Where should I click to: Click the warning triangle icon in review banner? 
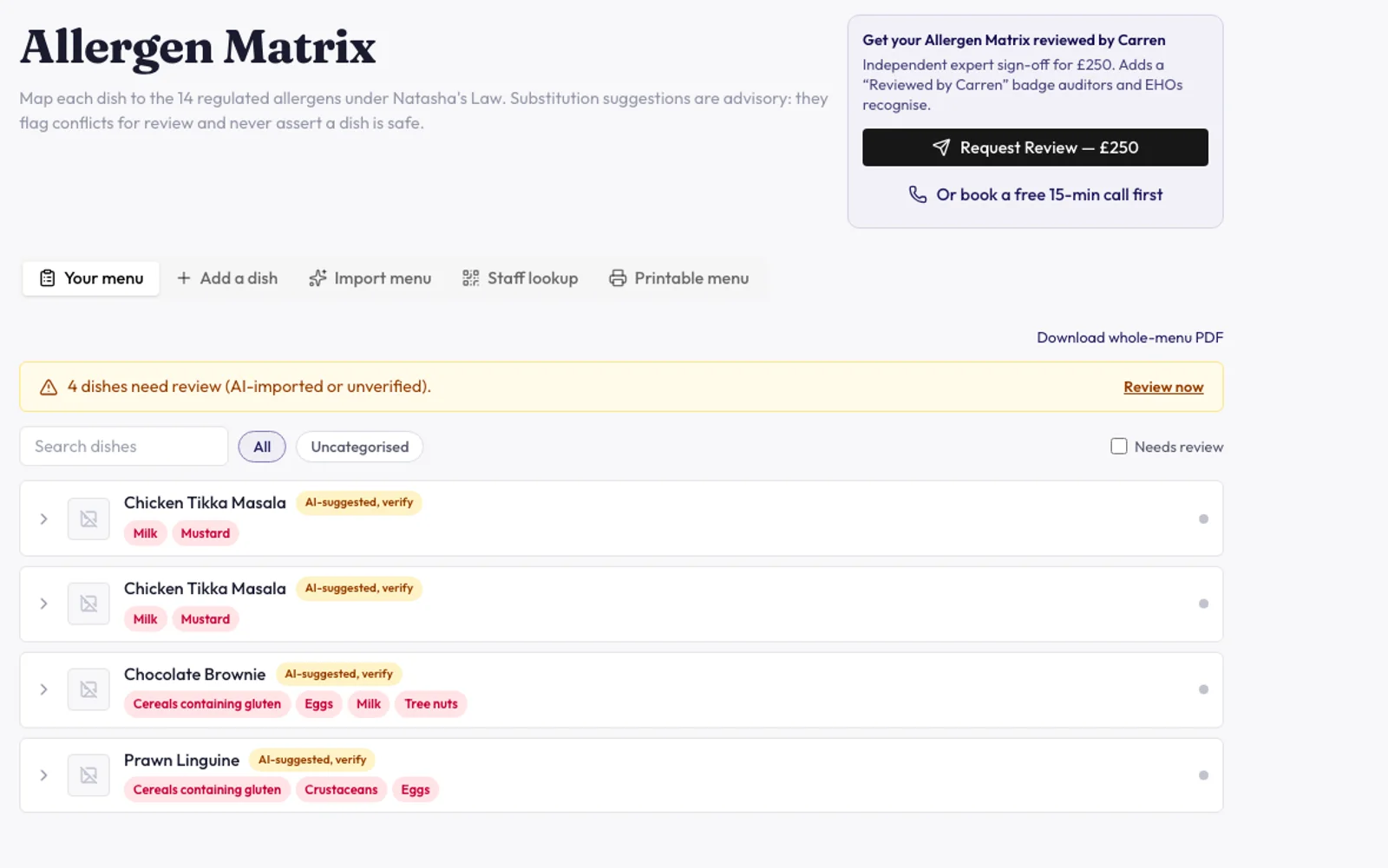[49, 388]
